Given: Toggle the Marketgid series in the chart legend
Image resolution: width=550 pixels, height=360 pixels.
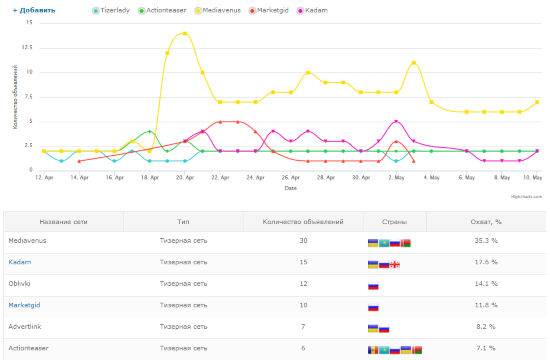Looking at the screenshot, I should point(269,11).
